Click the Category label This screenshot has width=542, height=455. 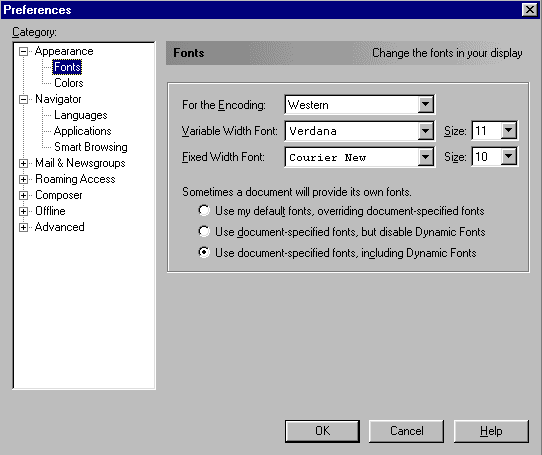coord(34,32)
